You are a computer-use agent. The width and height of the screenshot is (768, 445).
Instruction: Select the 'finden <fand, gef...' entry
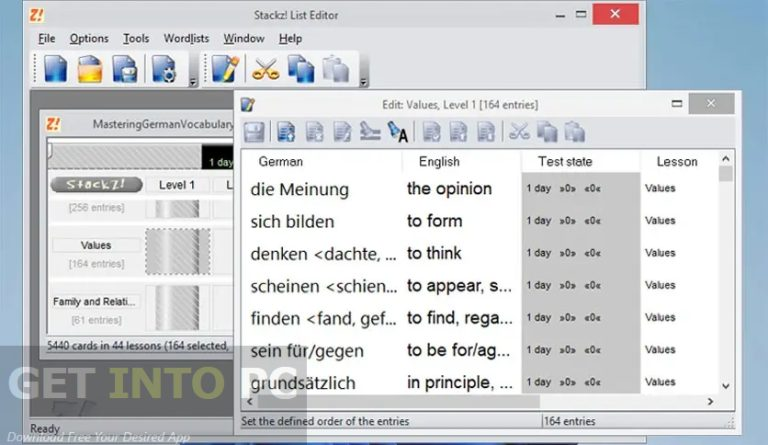pyautogui.click(x=323, y=319)
